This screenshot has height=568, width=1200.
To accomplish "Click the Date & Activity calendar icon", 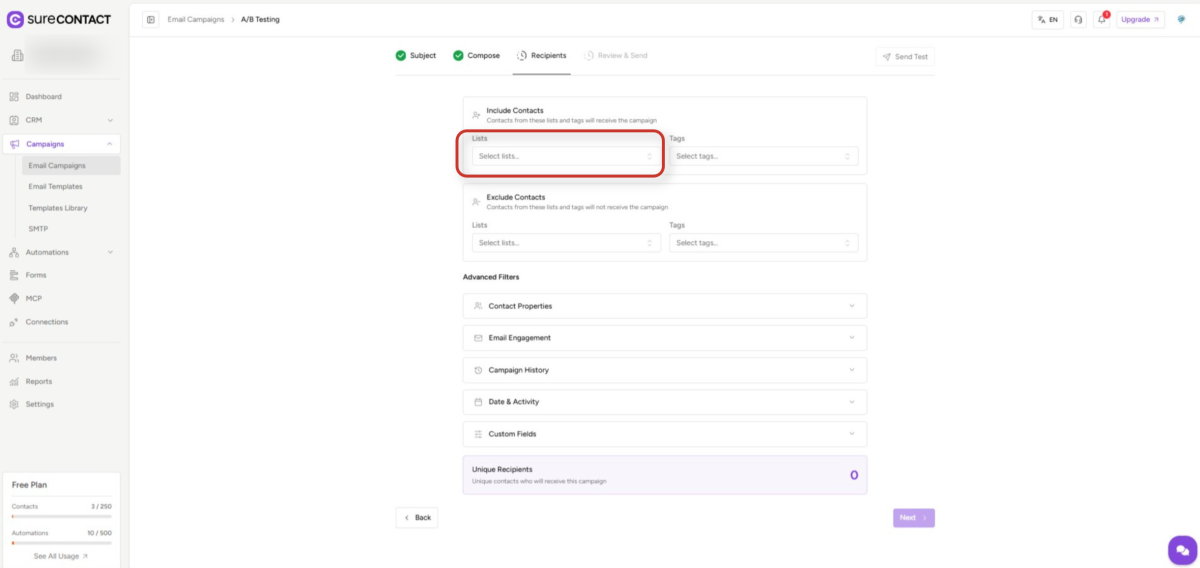I will coord(478,402).
